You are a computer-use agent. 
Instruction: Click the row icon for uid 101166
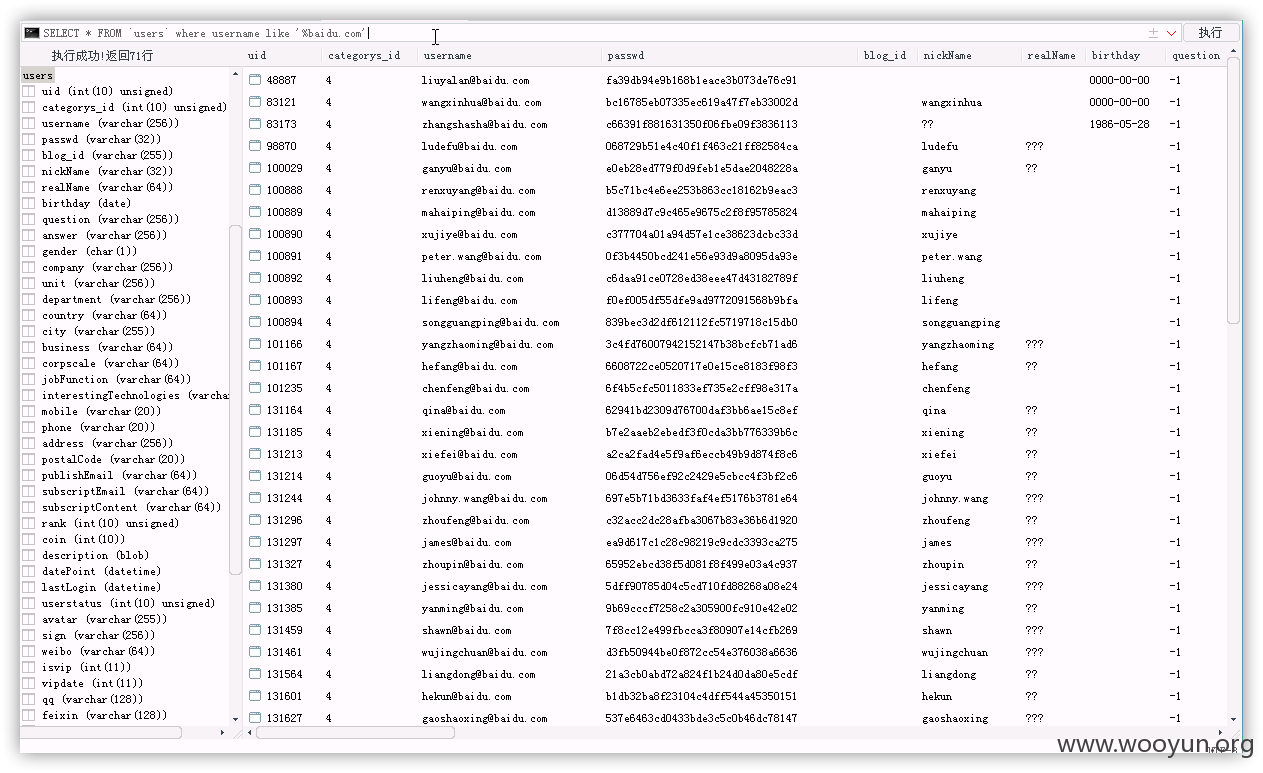(x=255, y=344)
